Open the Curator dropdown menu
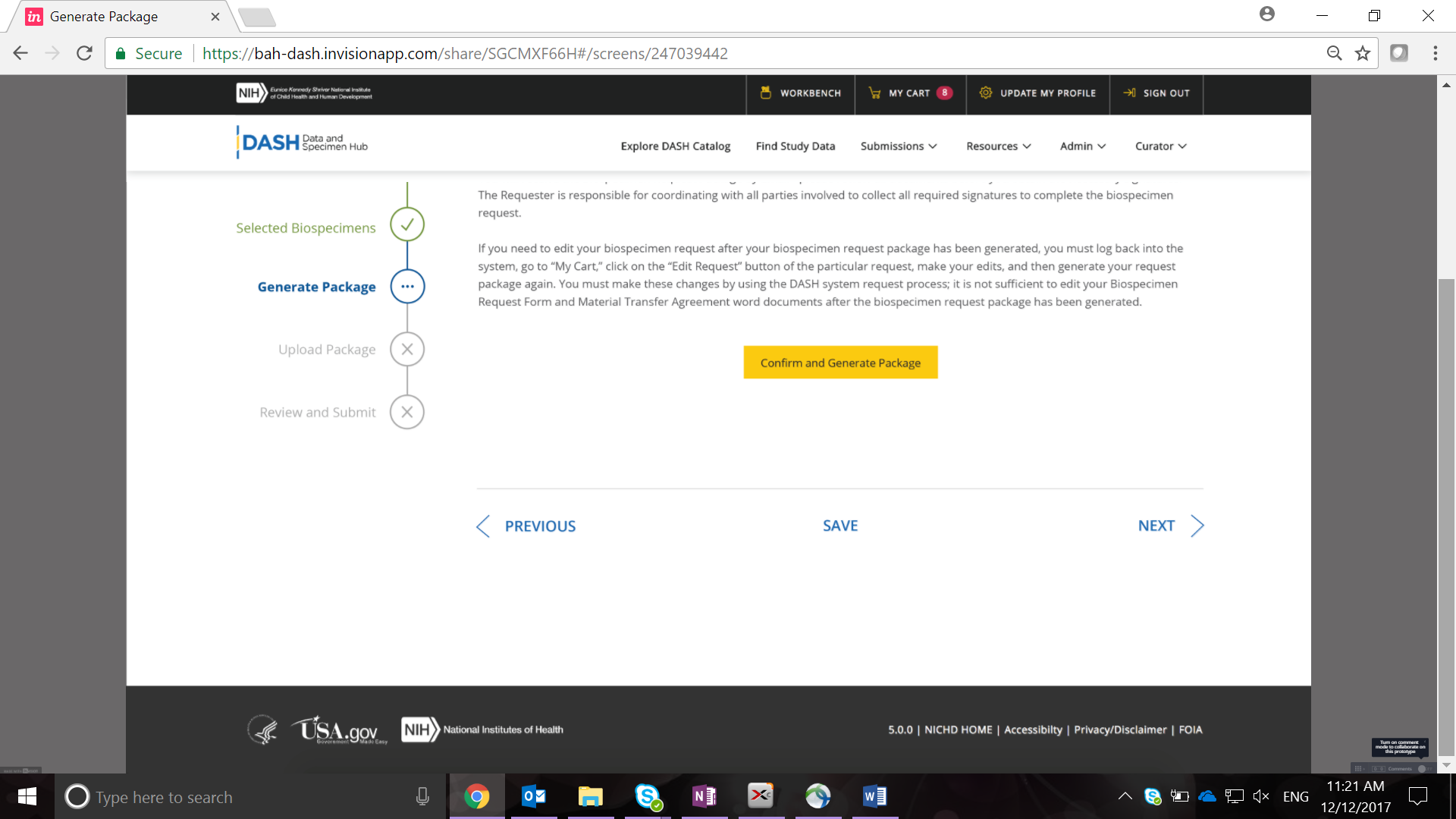Screen dimensions: 1456x819 pos(1160,146)
